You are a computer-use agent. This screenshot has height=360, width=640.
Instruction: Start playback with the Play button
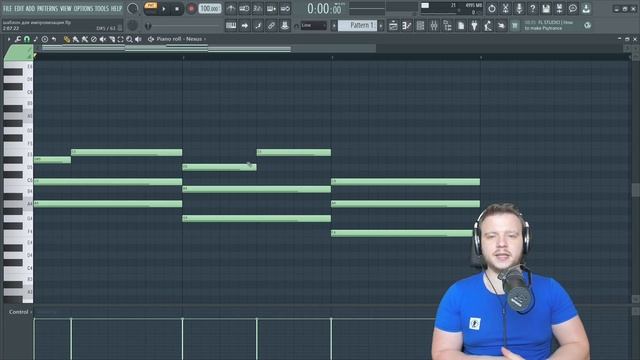pos(164,9)
